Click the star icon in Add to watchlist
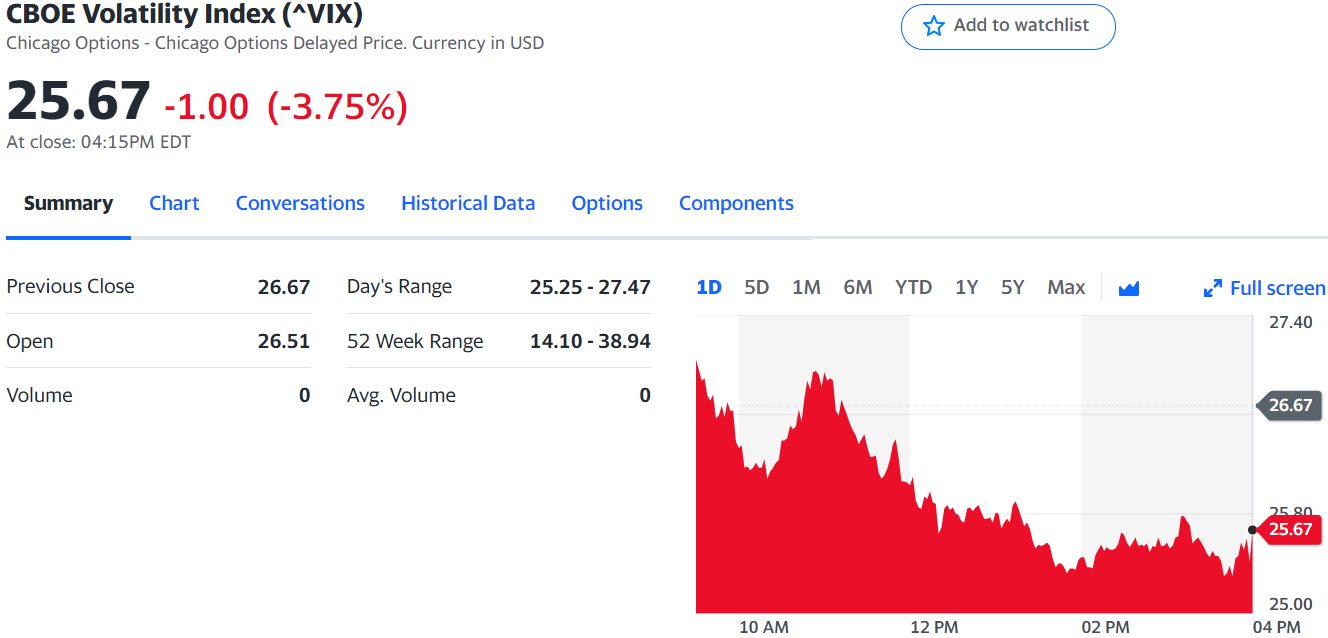The width and height of the screenshot is (1328, 638). point(933,26)
